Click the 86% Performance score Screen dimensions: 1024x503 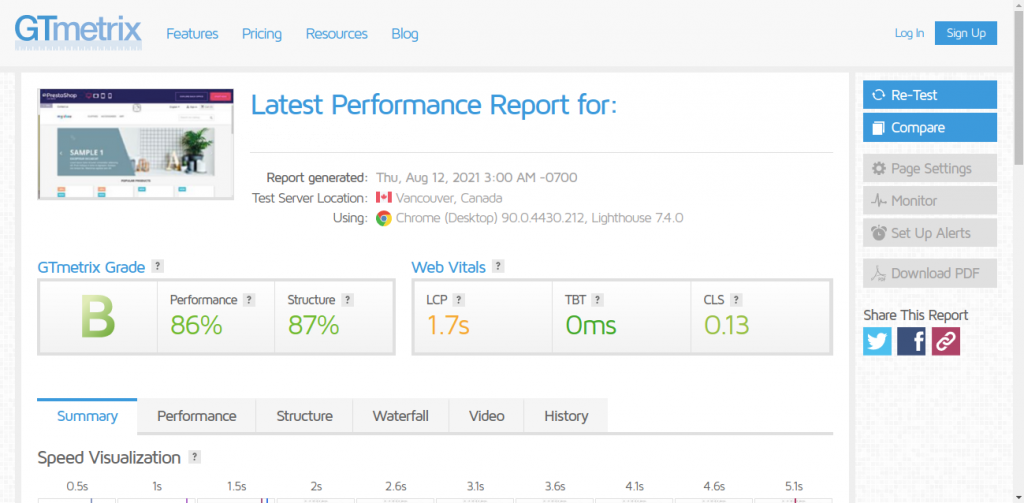197,325
